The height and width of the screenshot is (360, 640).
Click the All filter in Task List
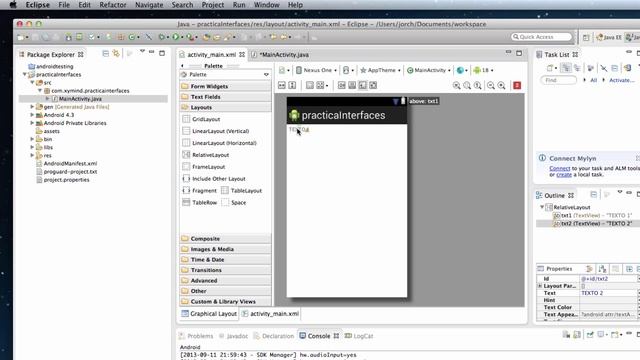593,80
